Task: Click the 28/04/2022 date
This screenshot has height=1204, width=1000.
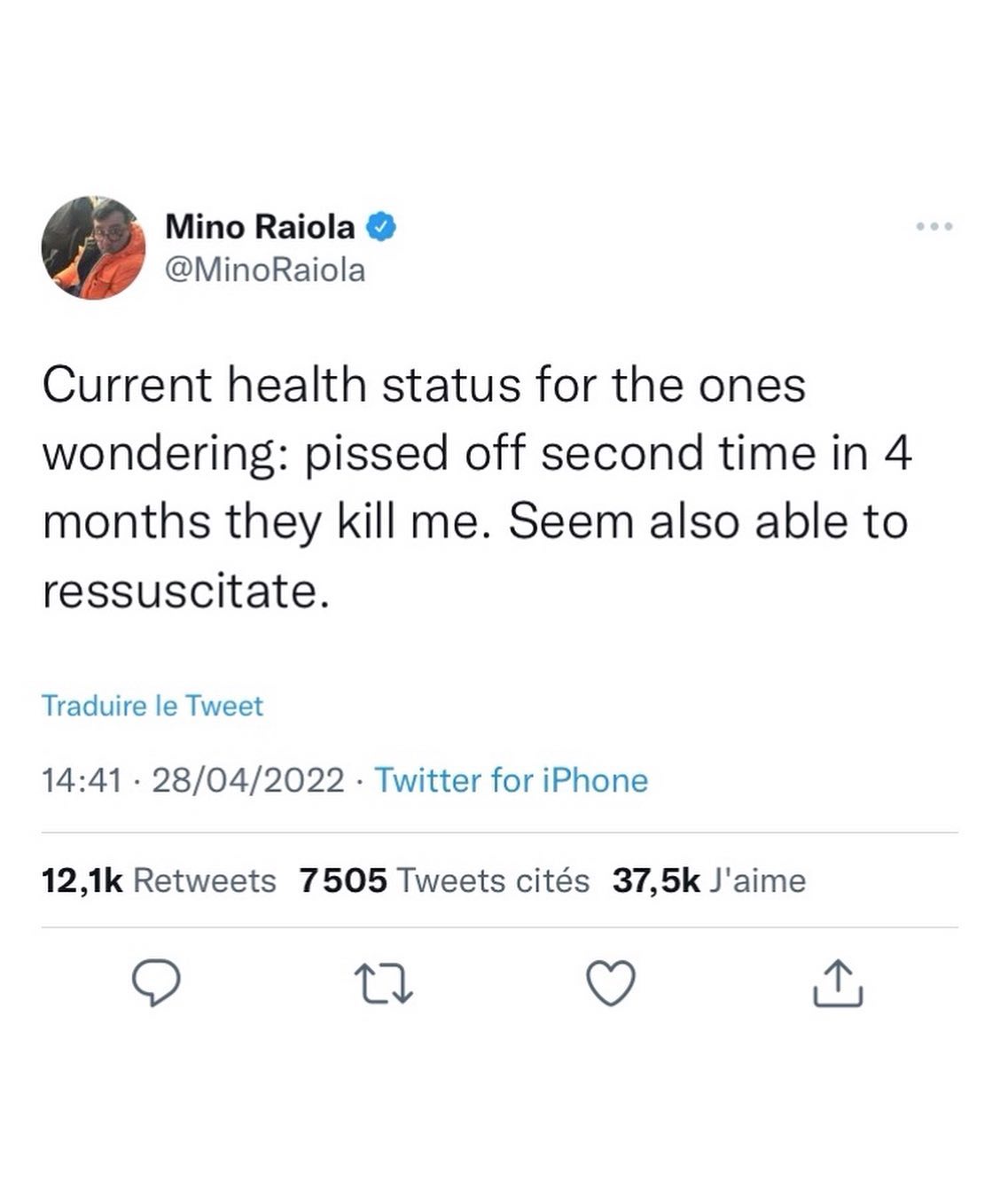Action: pyautogui.click(x=248, y=780)
